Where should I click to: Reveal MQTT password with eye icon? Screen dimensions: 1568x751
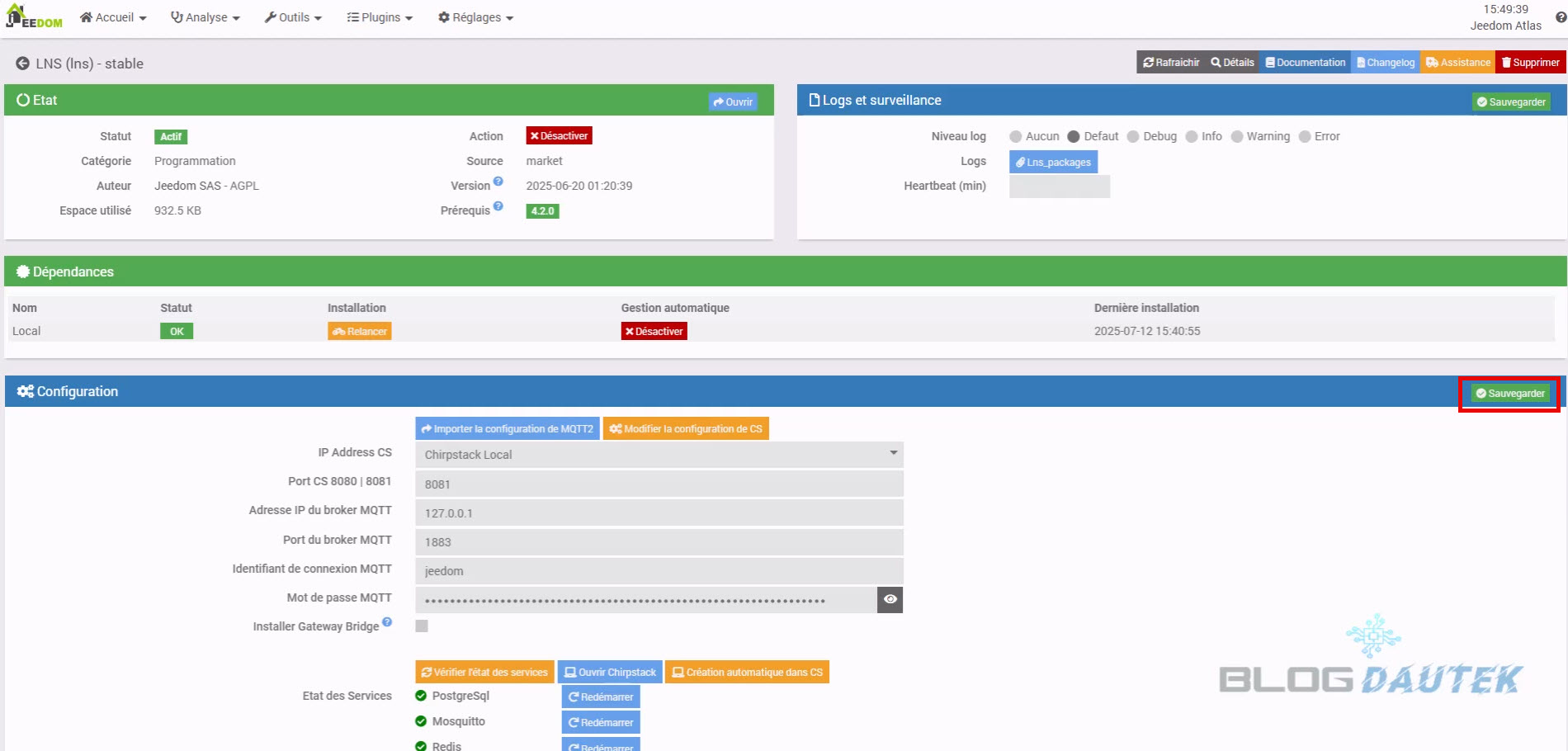890,600
